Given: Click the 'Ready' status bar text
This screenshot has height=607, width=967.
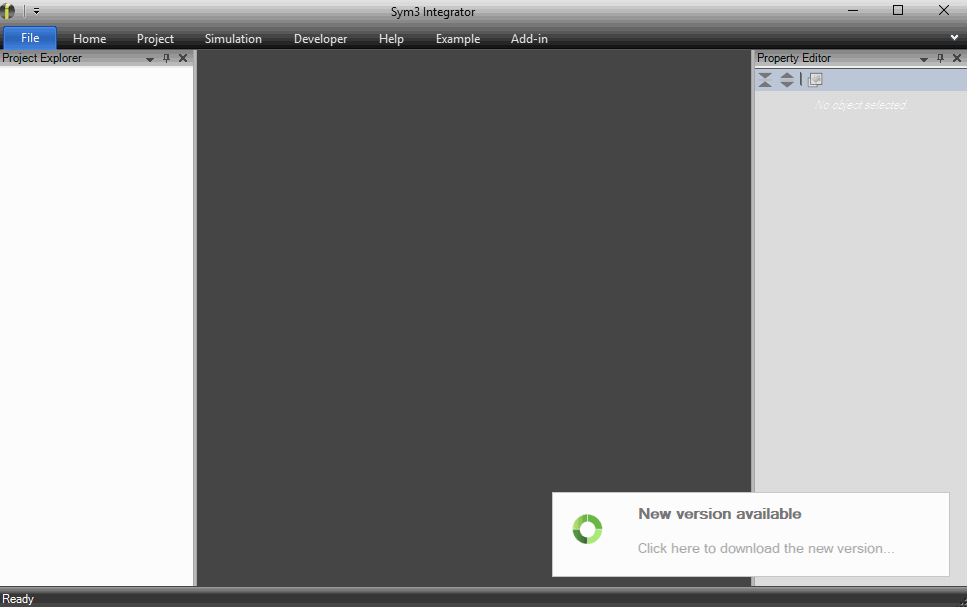Looking at the screenshot, I should 18,599.
